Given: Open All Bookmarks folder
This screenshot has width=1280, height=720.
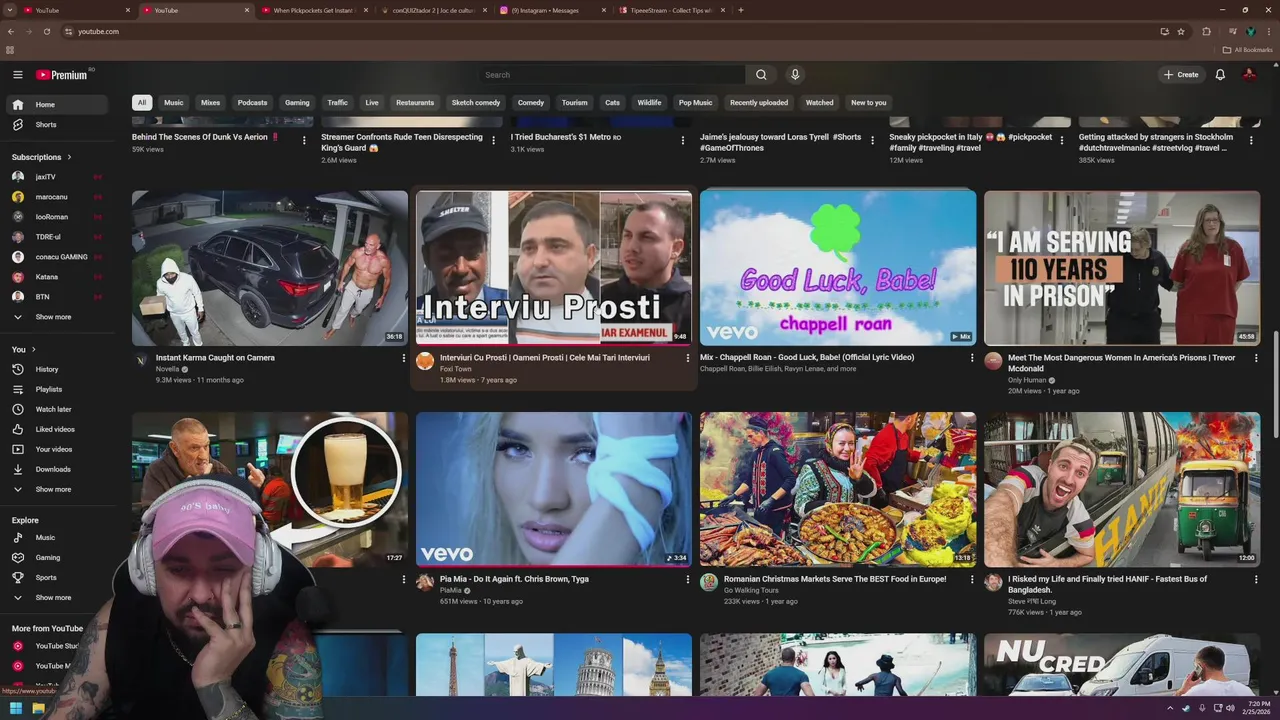Looking at the screenshot, I should [x=1248, y=50].
